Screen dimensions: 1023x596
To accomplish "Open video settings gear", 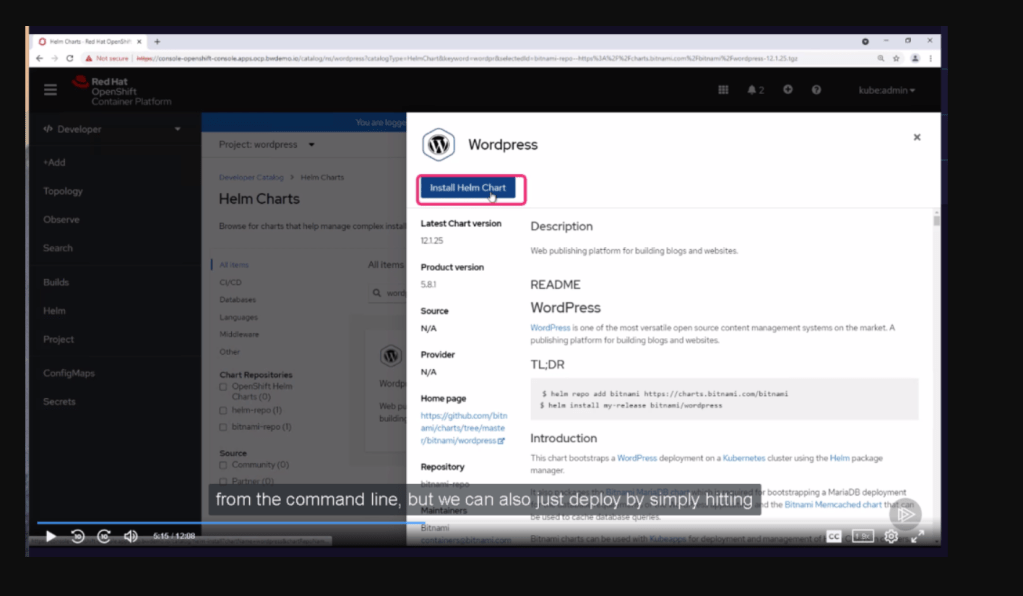I will pyautogui.click(x=891, y=536).
